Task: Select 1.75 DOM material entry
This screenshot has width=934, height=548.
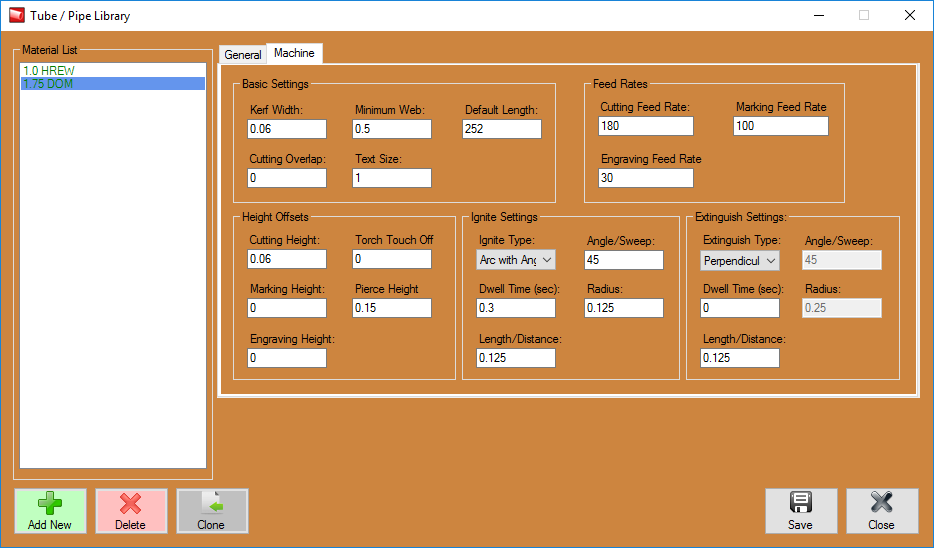Action: pos(47,84)
